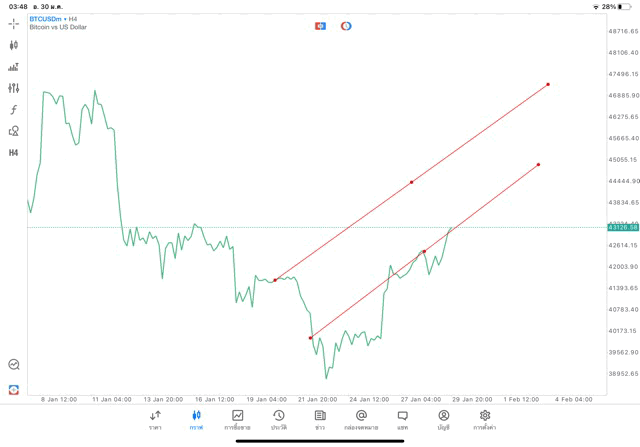Open the drawing objects shapes tool
The height and width of the screenshot is (447, 640).
click(x=13, y=131)
